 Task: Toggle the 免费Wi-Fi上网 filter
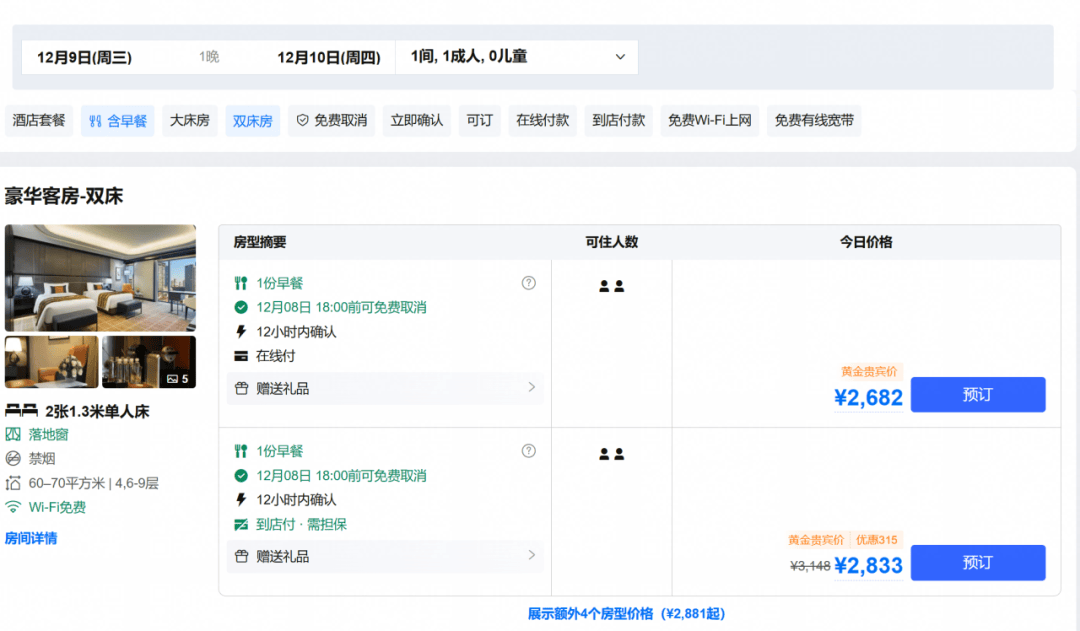709,121
